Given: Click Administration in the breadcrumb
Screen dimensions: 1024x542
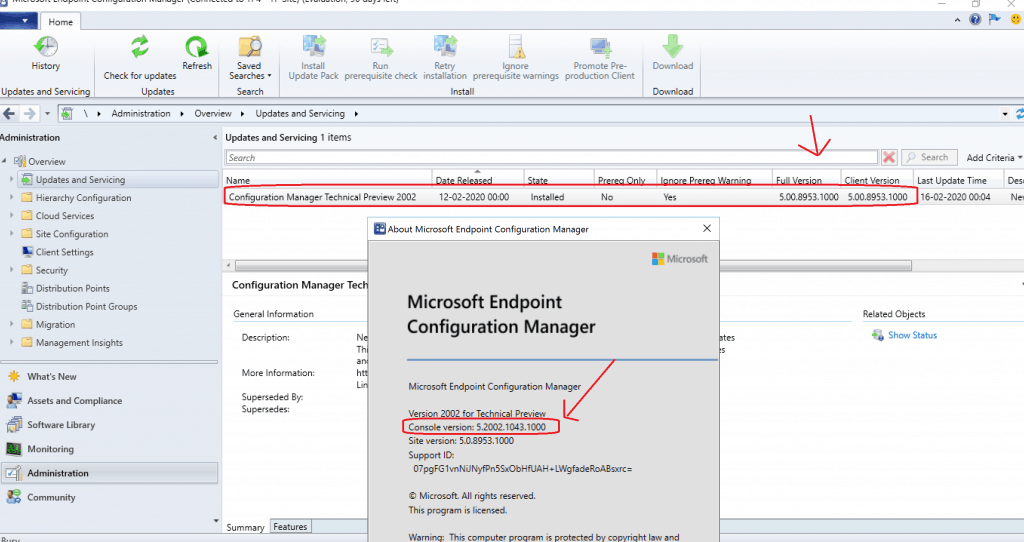Looking at the screenshot, I should click(140, 114).
